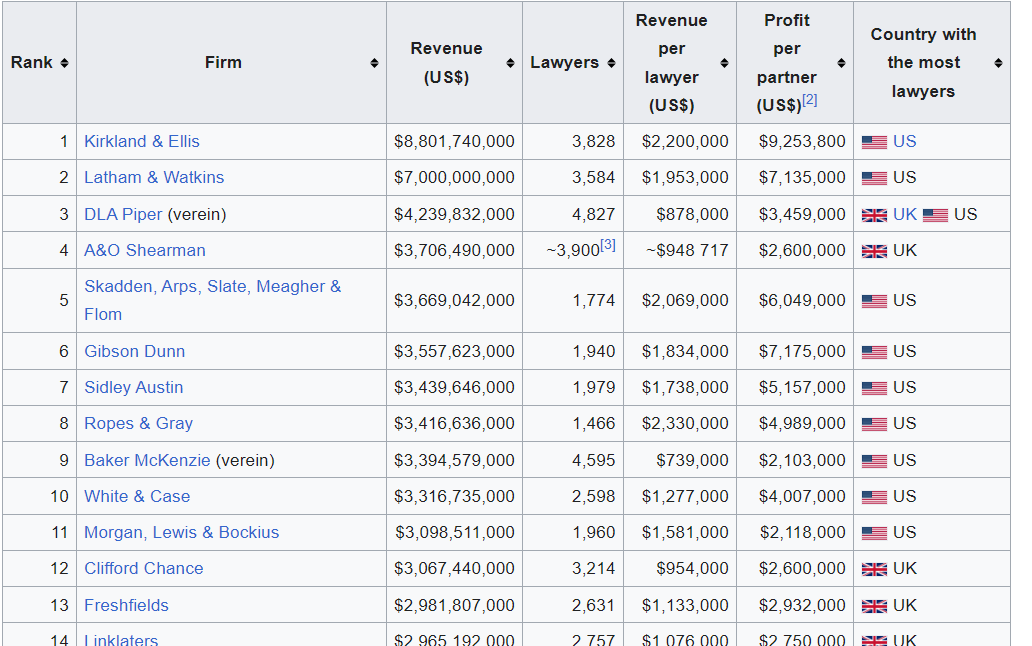This screenshot has height=646, width=1032.
Task: Follow the US link in Kirkland & Ellis row
Action: click(904, 141)
